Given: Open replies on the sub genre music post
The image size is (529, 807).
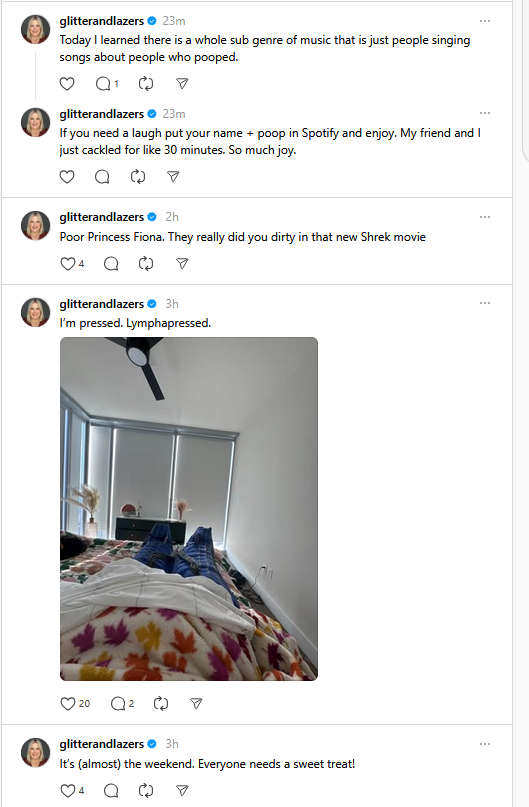Looking at the screenshot, I should [x=107, y=83].
